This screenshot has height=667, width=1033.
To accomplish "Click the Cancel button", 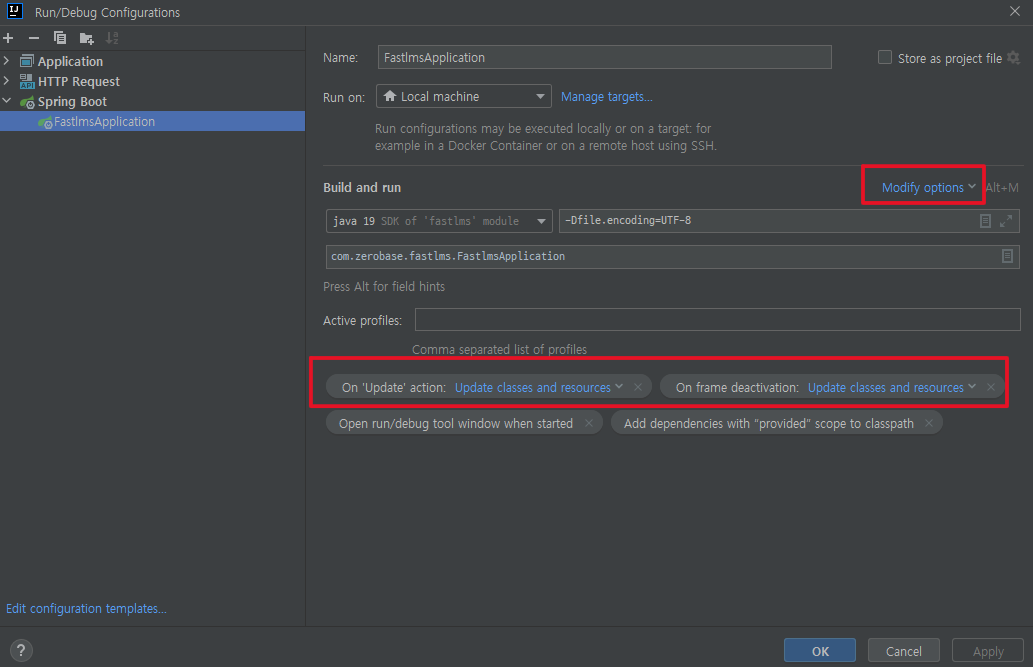I will (903, 651).
